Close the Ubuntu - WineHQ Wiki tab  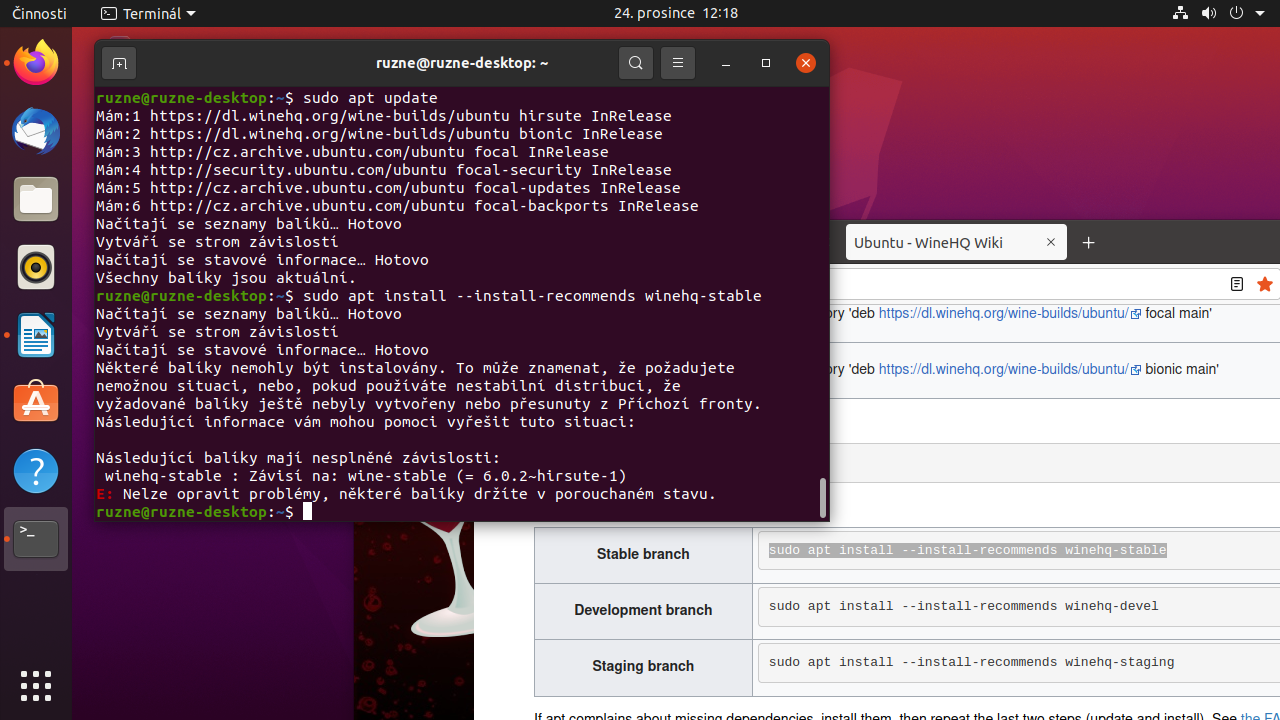[1051, 242]
